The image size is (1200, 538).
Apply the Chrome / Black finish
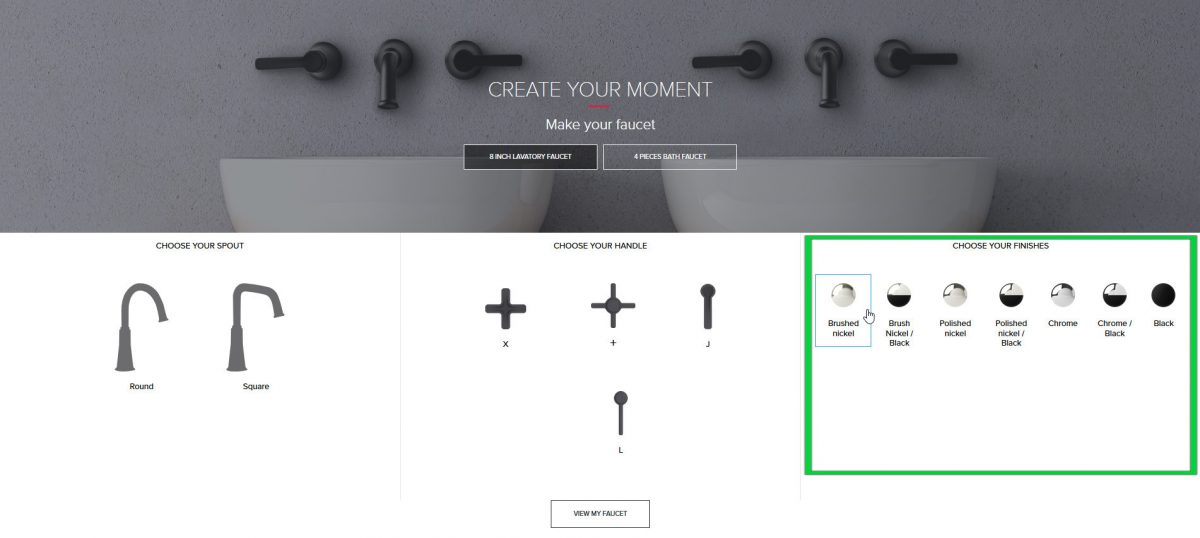(1115, 309)
